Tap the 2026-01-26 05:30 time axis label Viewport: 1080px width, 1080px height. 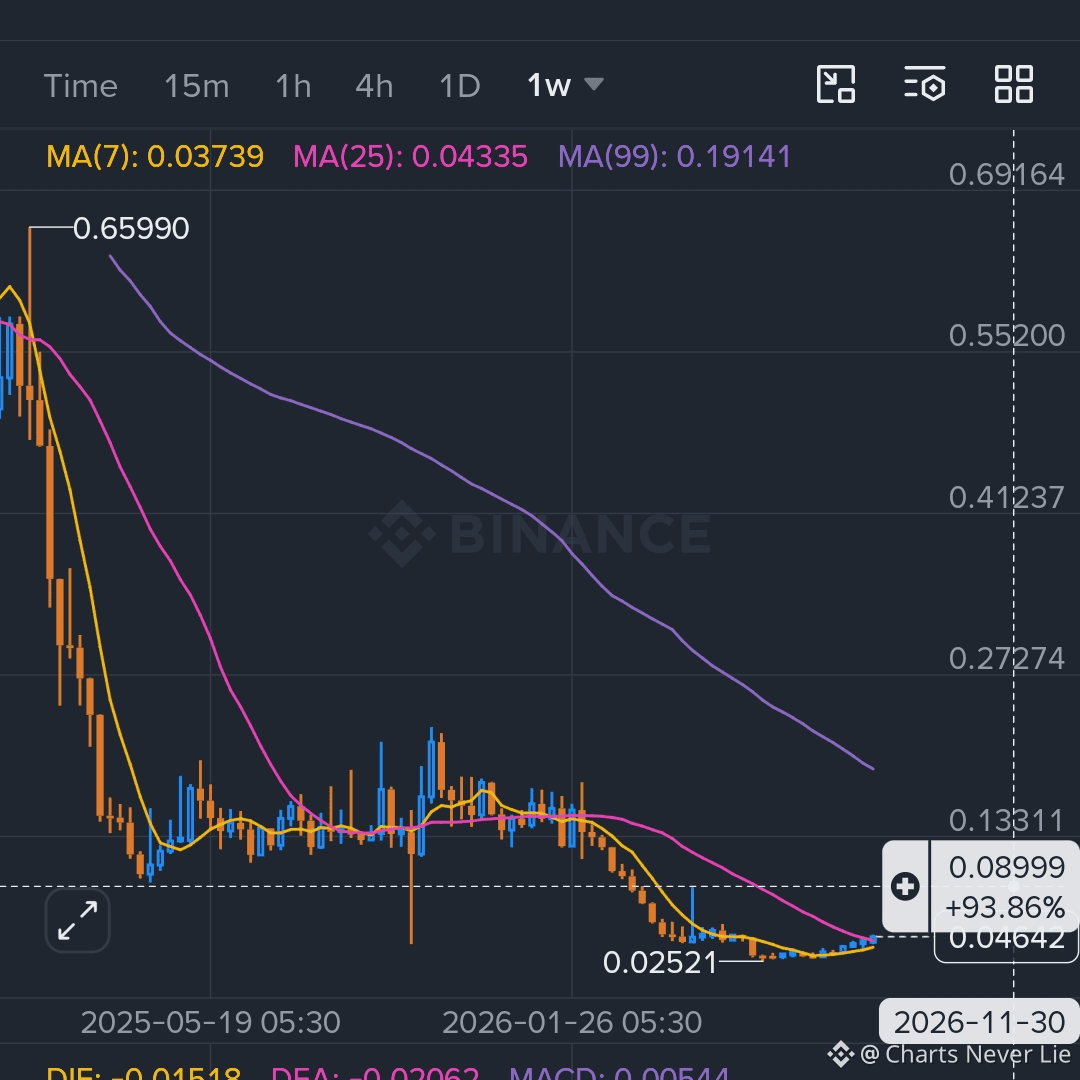click(572, 1022)
